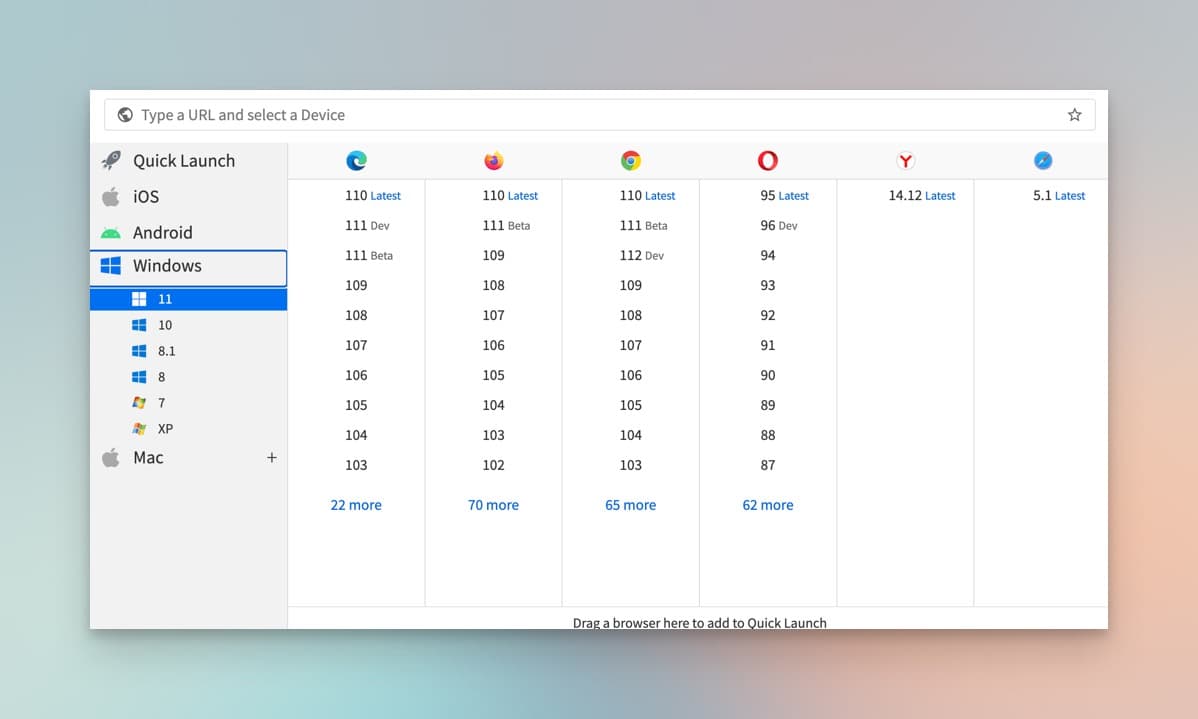Select Chrome 112 Dev
The width and height of the screenshot is (1198, 719).
(x=642, y=255)
